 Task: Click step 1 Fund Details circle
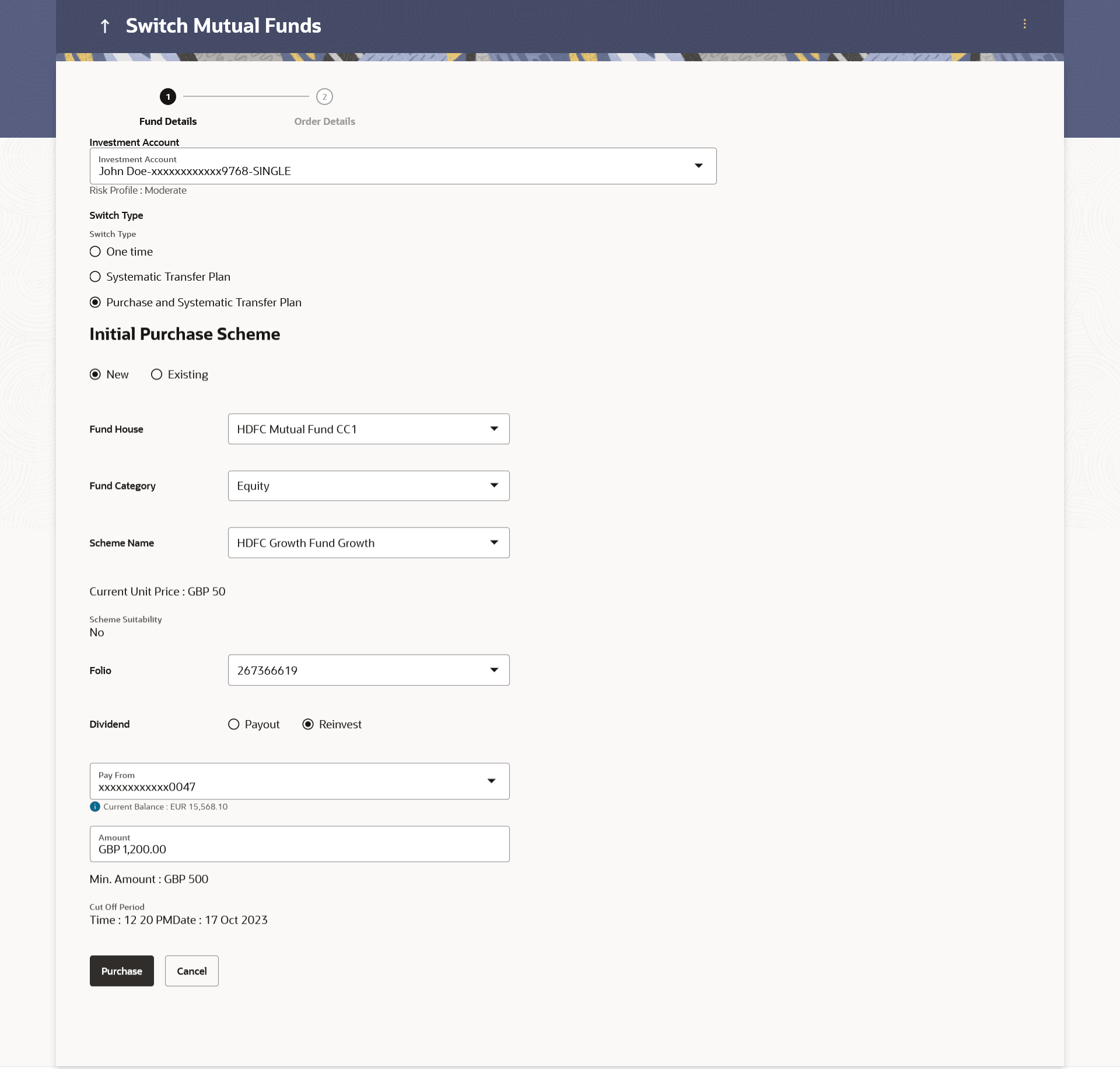[x=168, y=97]
